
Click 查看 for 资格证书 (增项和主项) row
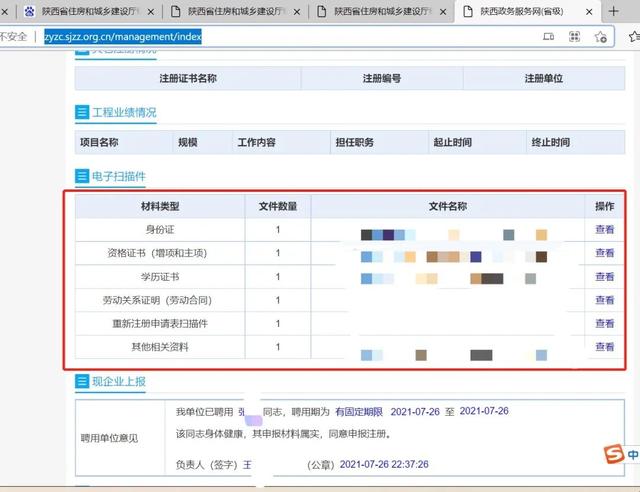click(x=605, y=253)
